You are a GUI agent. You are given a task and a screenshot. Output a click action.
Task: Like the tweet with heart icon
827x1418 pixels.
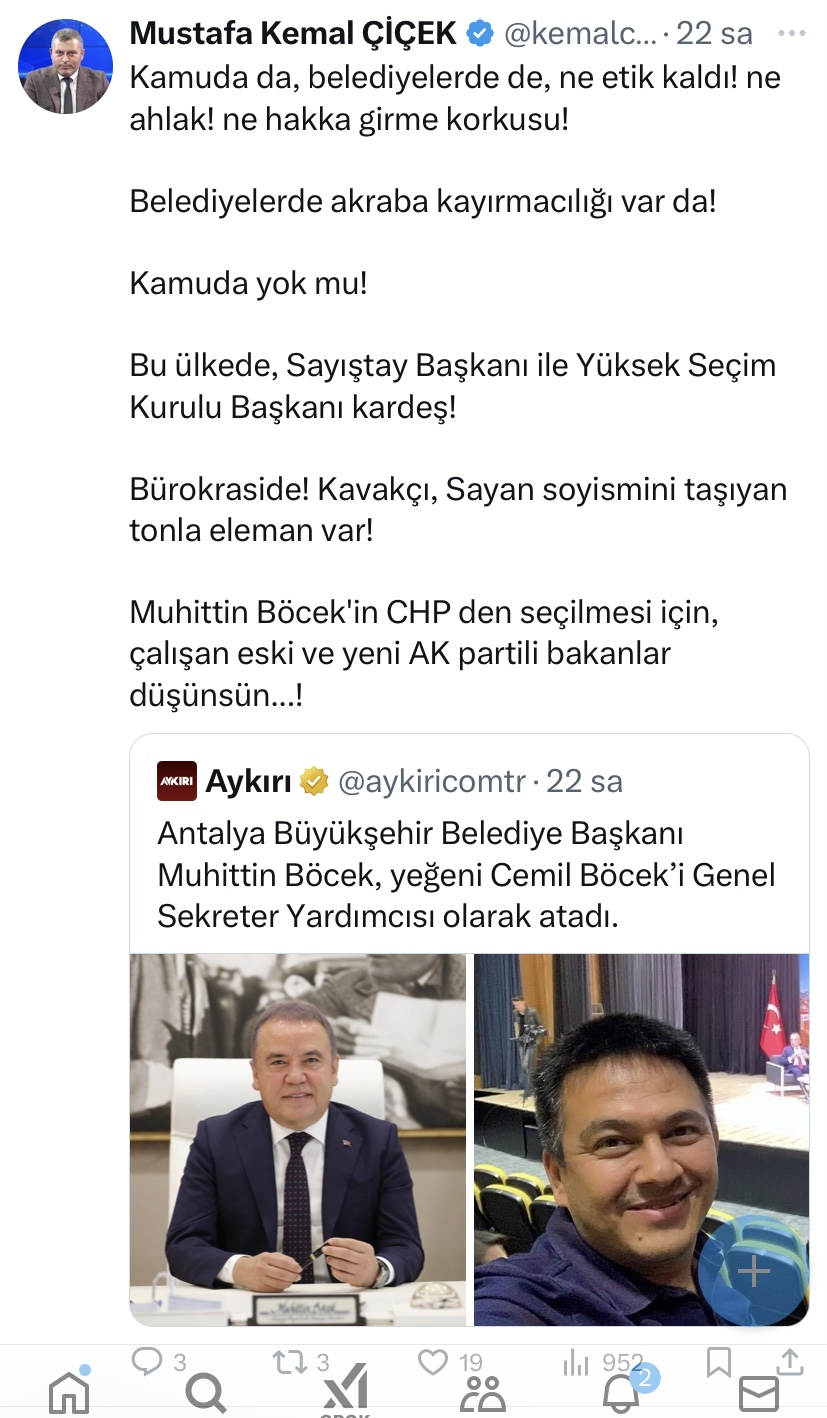click(433, 1360)
